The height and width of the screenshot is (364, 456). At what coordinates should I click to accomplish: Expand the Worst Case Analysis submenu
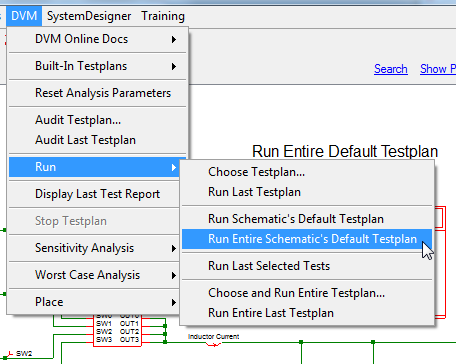[94, 275]
